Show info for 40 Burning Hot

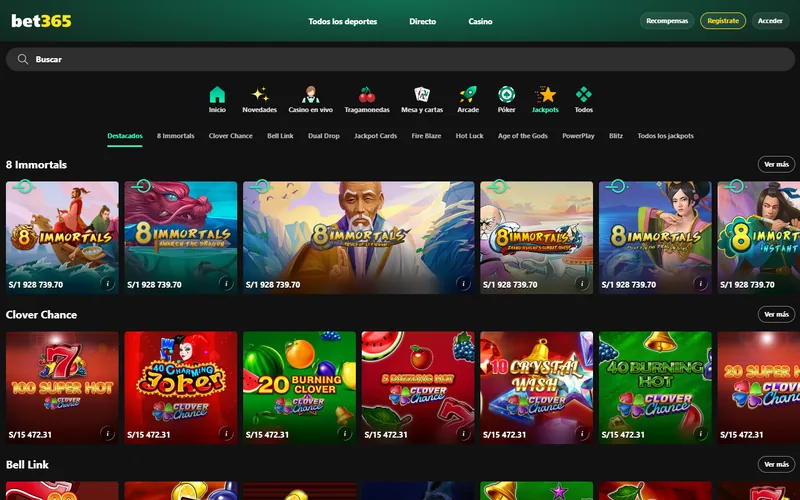click(701, 434)
